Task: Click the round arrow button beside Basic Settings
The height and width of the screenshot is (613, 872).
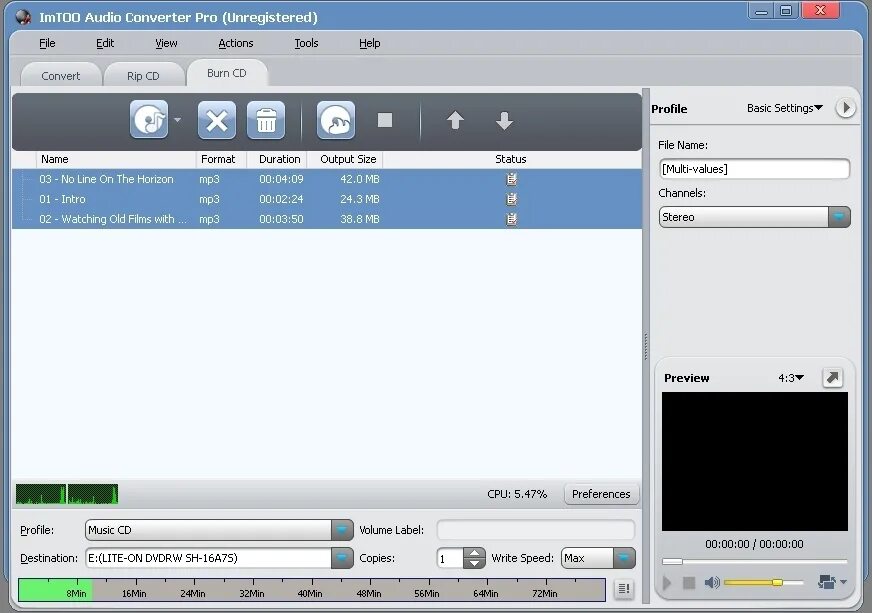Action: [845, 108]
